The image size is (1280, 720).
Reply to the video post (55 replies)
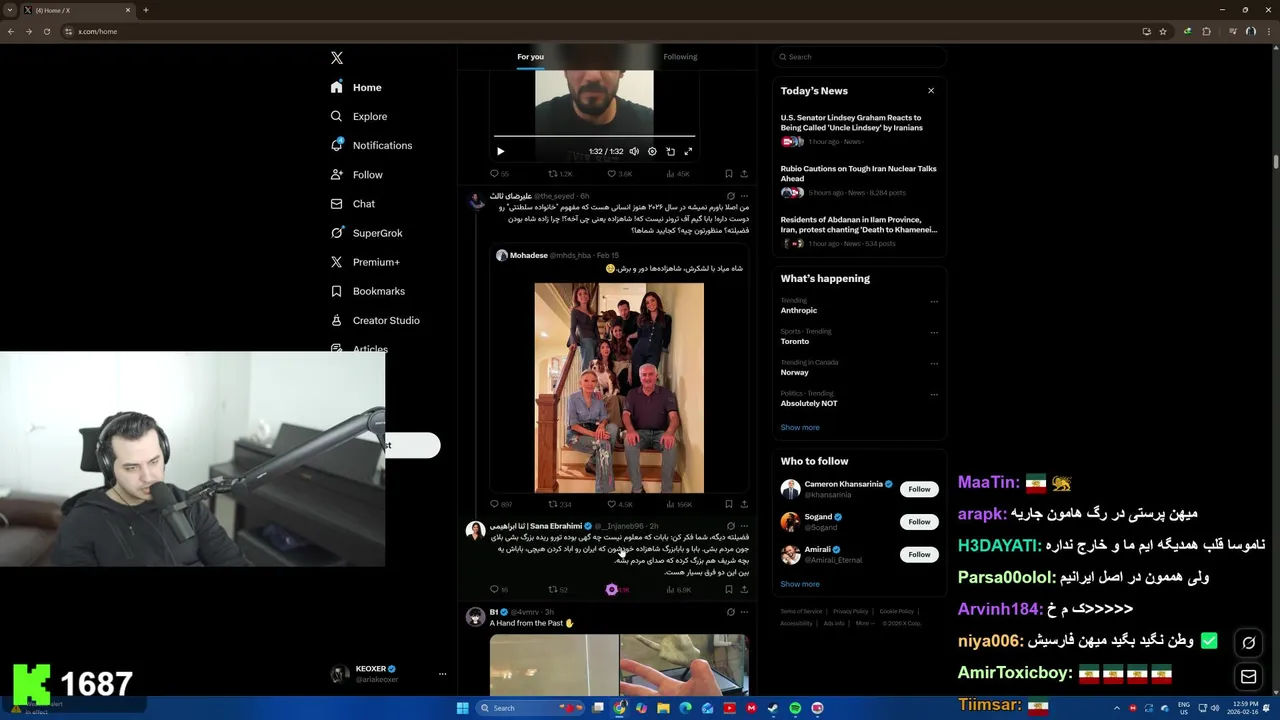(x=499, y=174)
